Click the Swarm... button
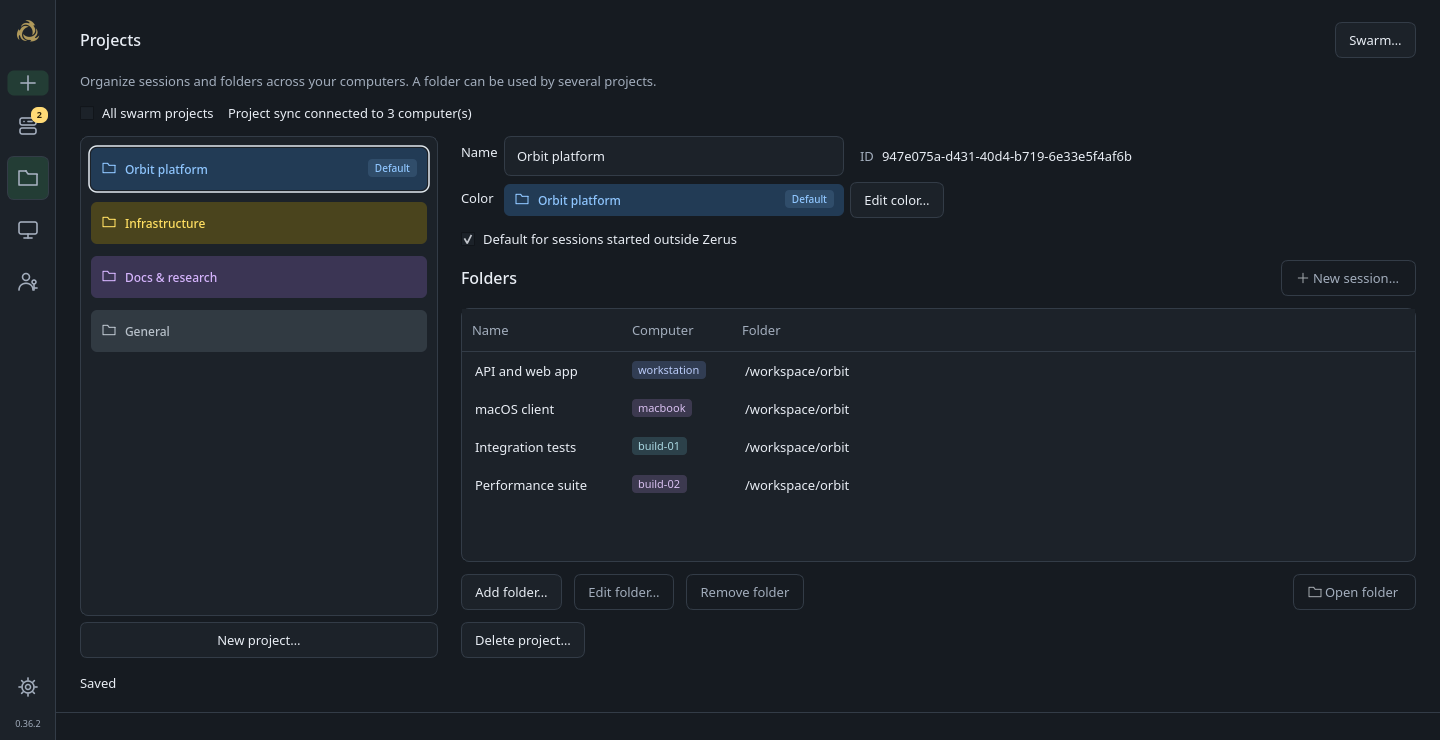The width and height of the screenshot is (1440, 740). (1375, 40)
